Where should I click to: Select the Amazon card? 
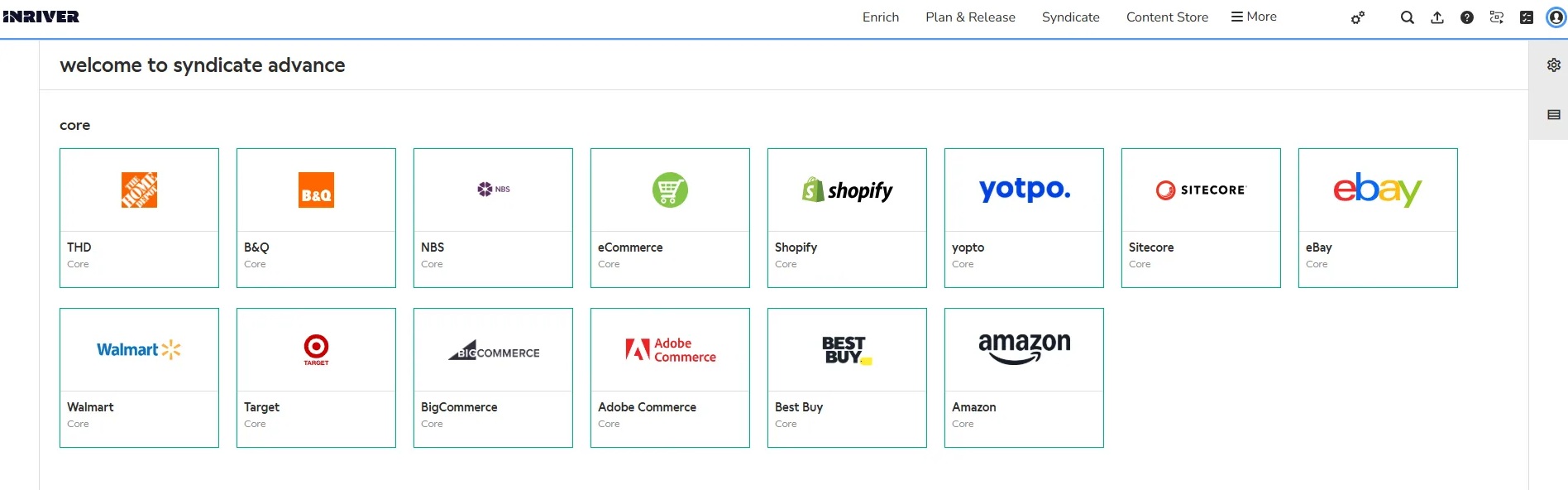click(x=1024, y=377)
